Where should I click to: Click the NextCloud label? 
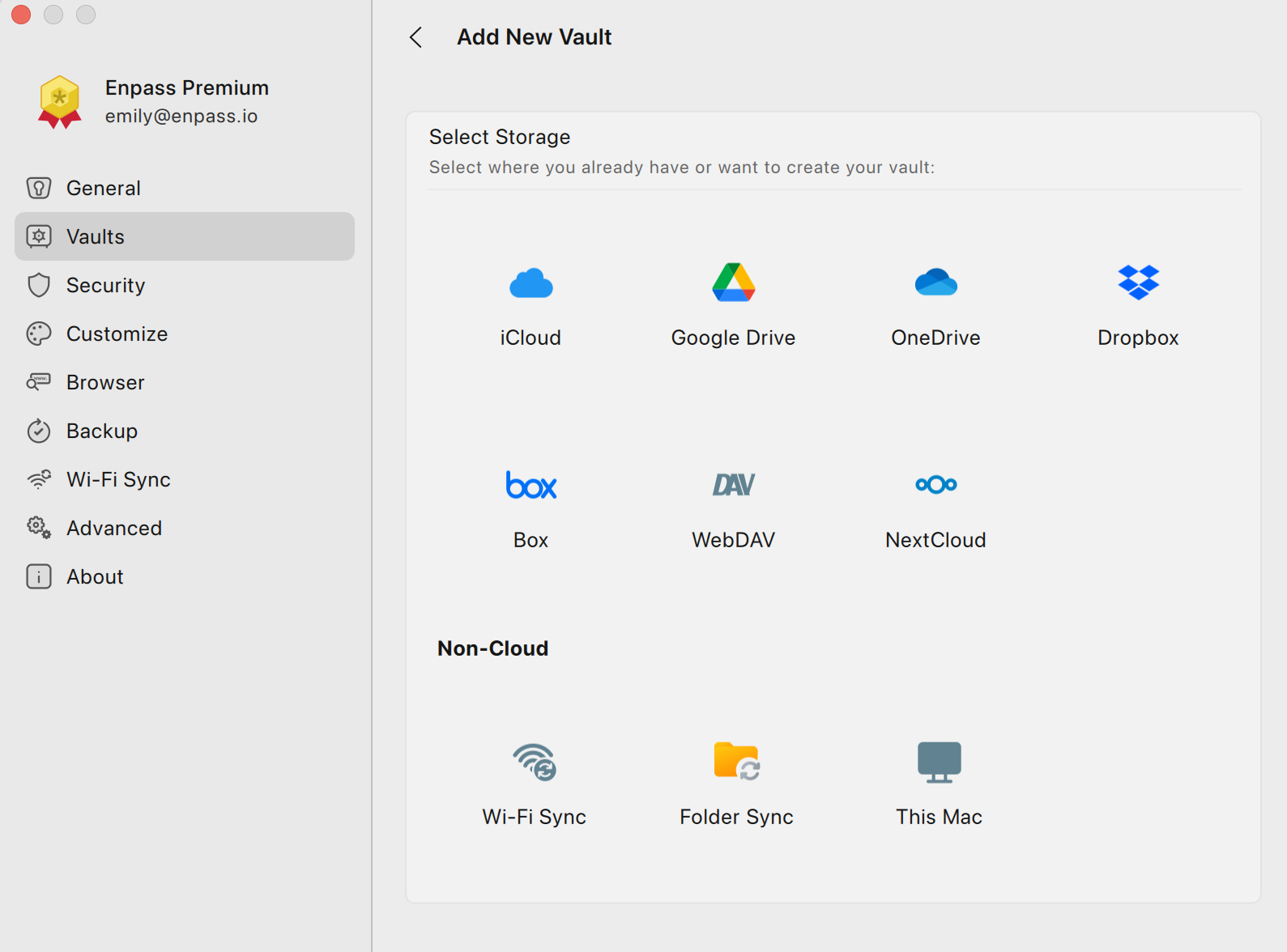click(x=936, y=540)
